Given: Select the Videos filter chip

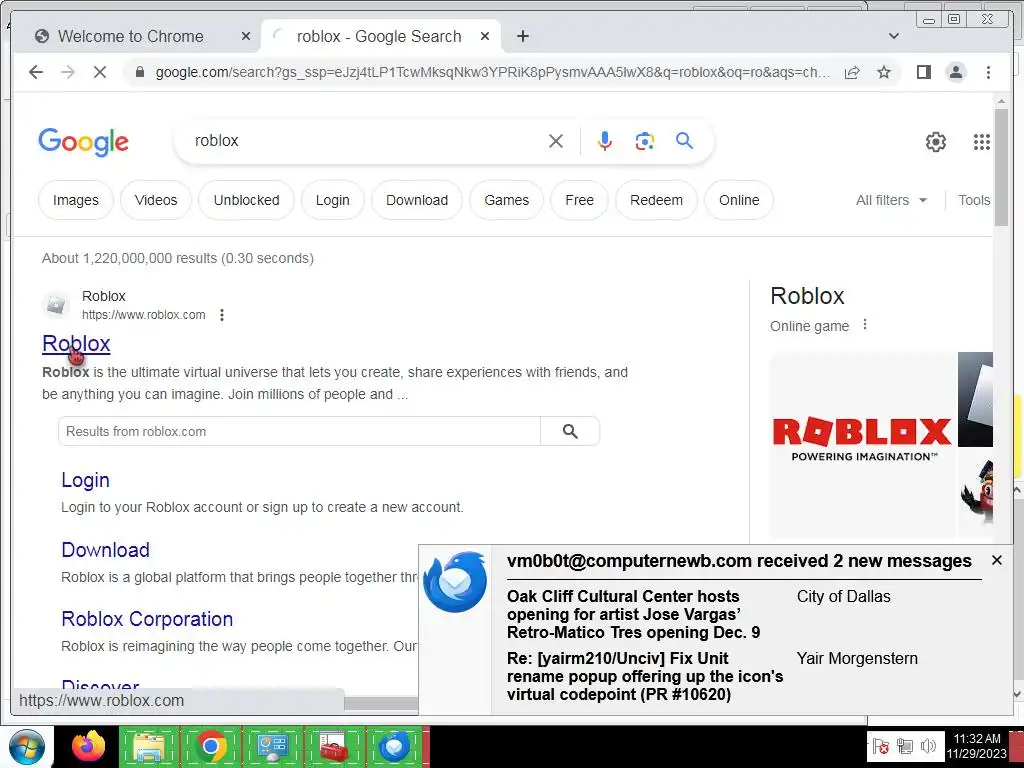Looking at the screenshot, I should tap(156, 200).
